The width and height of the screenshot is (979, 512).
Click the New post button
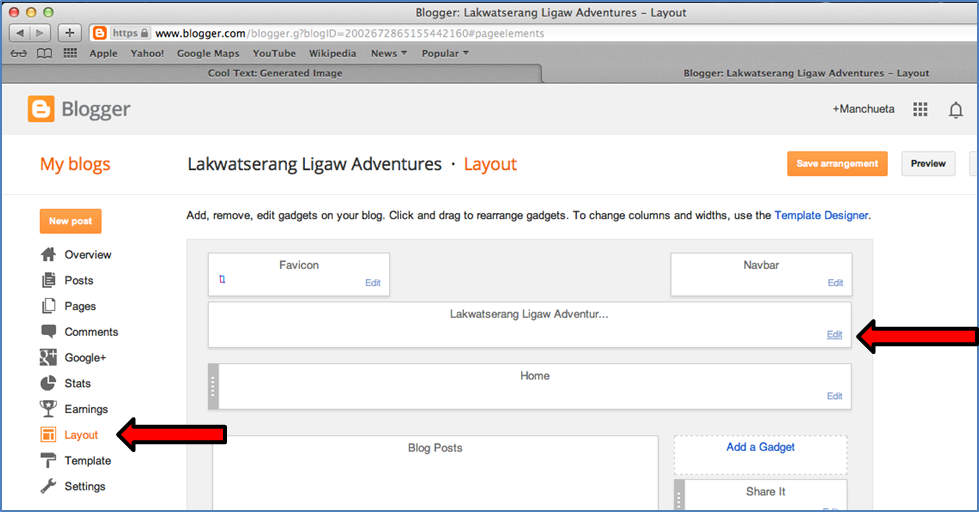coord(71,221)
